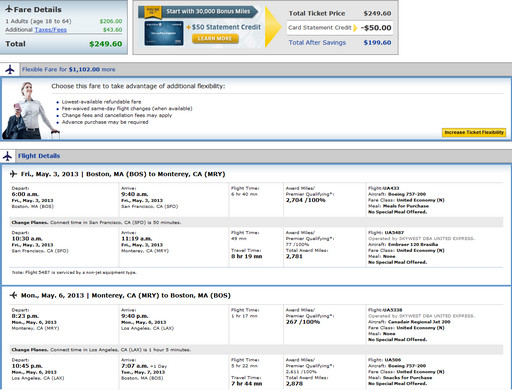This screenshot has height=390, width=512.
Task: Click the 2,878 total award miles value
Action: point(294,384)
